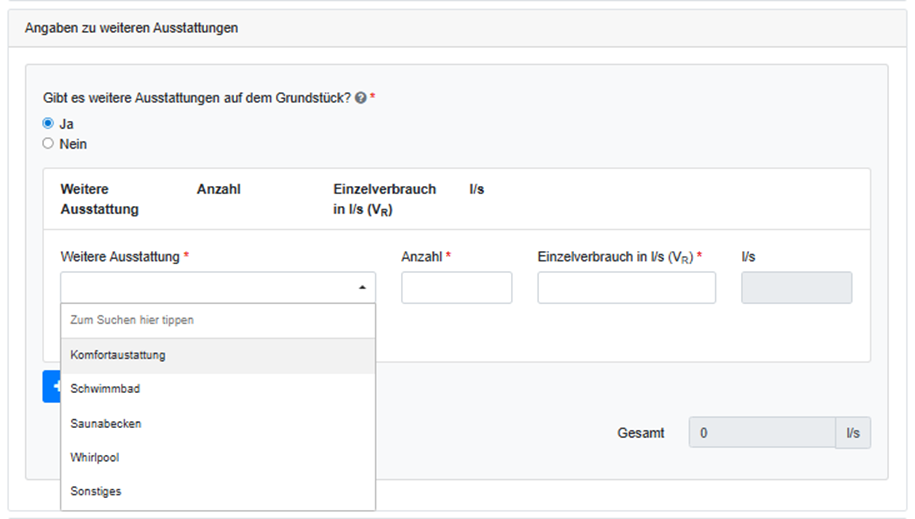Click into the Anzahl input field
Viewport: 915px width, 519px height.
click(456, 288)
